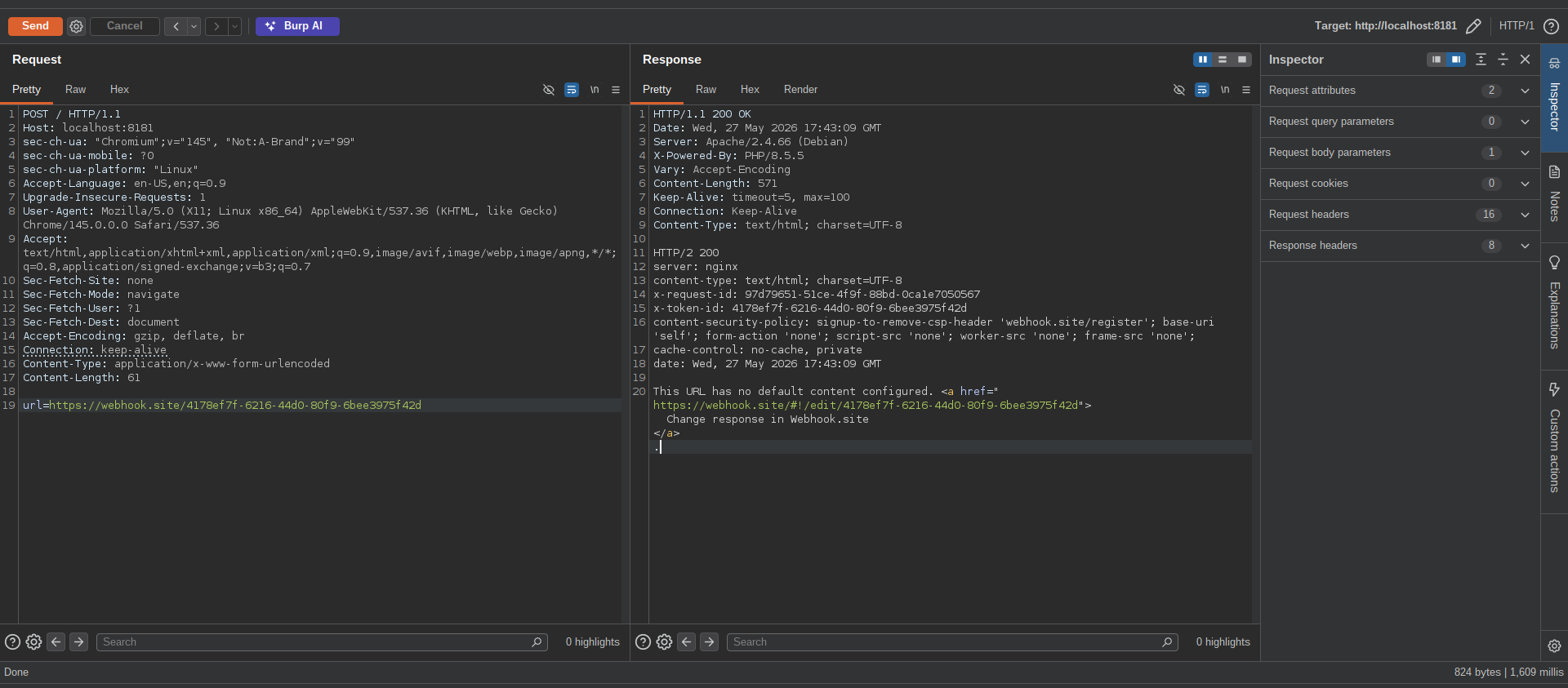Open the forward-history dropdown arrow
Image resolution: width=1568 pixels, height=688 pixels.
(234, 26)
